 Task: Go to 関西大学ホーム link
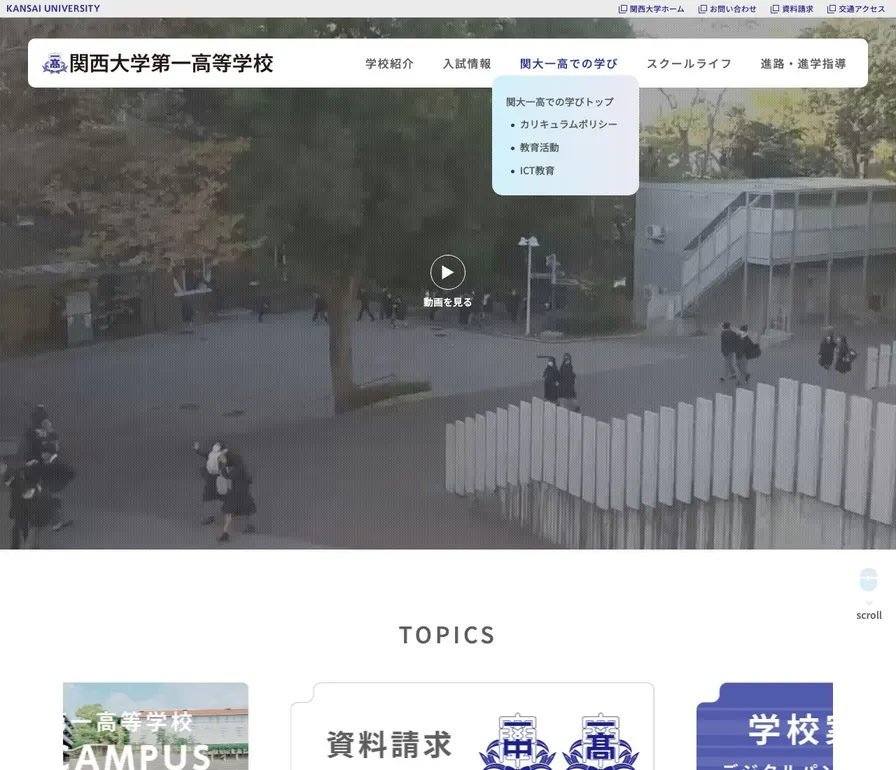click(656, 9)
